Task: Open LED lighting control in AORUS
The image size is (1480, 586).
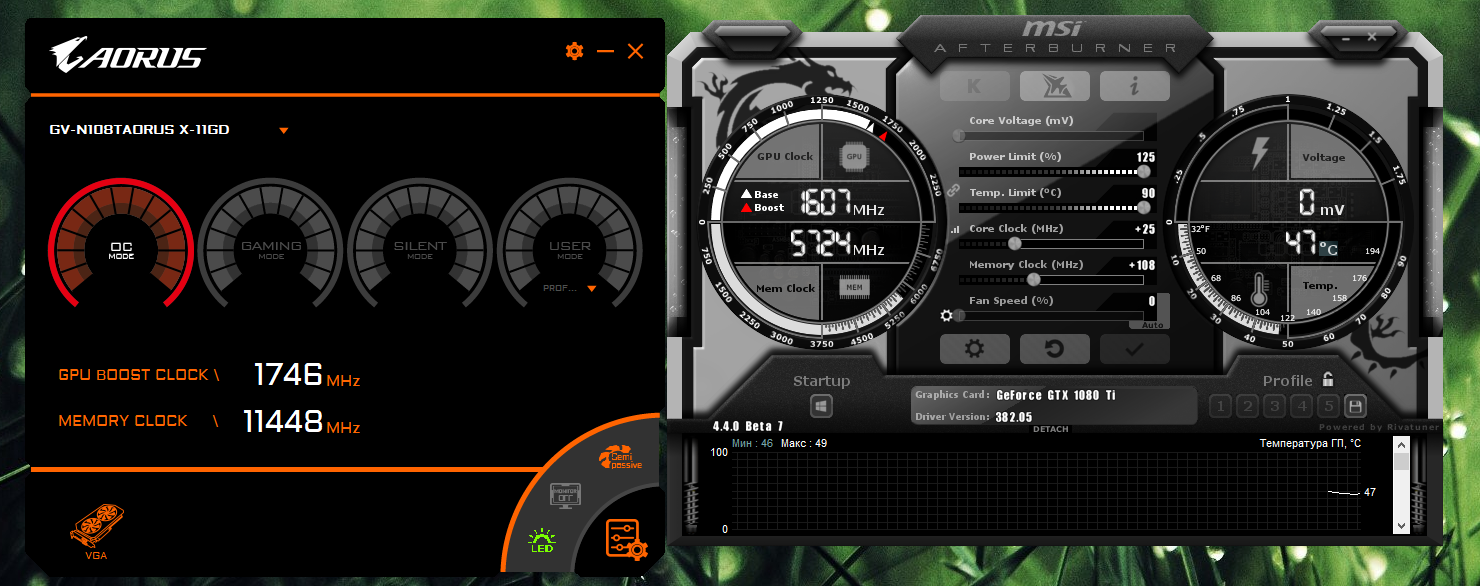Action: tap(541, 542)
